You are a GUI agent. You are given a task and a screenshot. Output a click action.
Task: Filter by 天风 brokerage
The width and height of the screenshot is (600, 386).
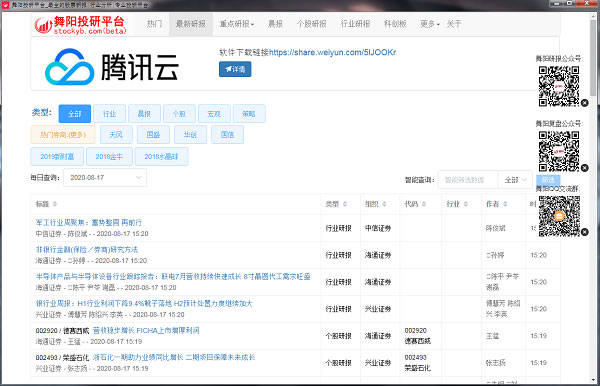pyautogui.click(x=116, y=135)
